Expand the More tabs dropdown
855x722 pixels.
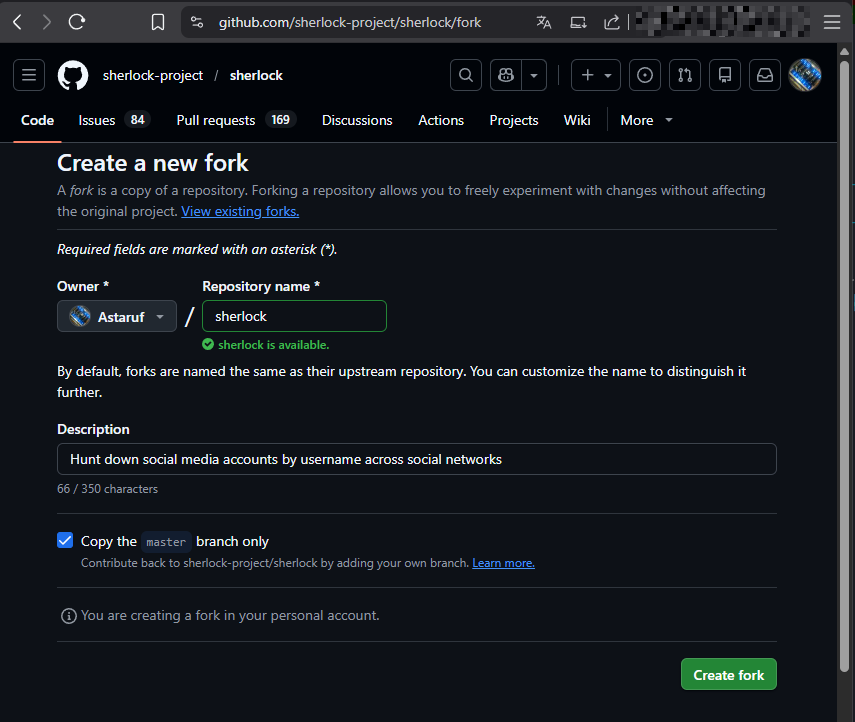646,120
